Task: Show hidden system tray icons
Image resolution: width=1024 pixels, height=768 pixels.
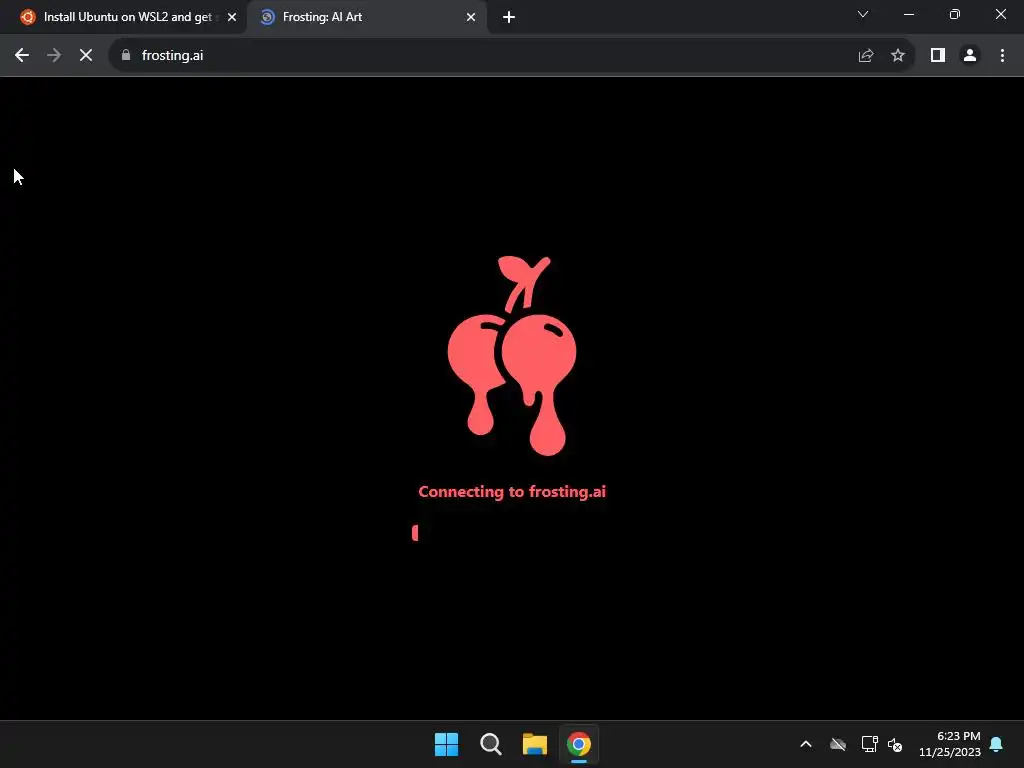Action: click(x=806, y=744)
